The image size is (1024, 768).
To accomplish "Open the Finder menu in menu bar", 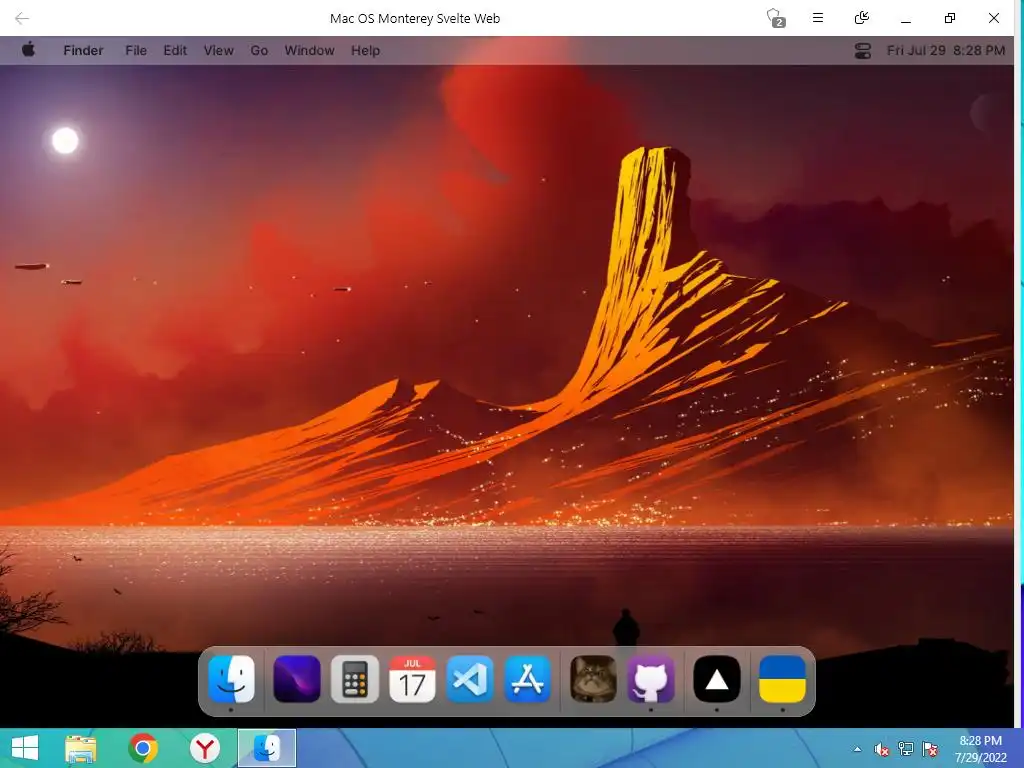I will click(x=83, y=50).
